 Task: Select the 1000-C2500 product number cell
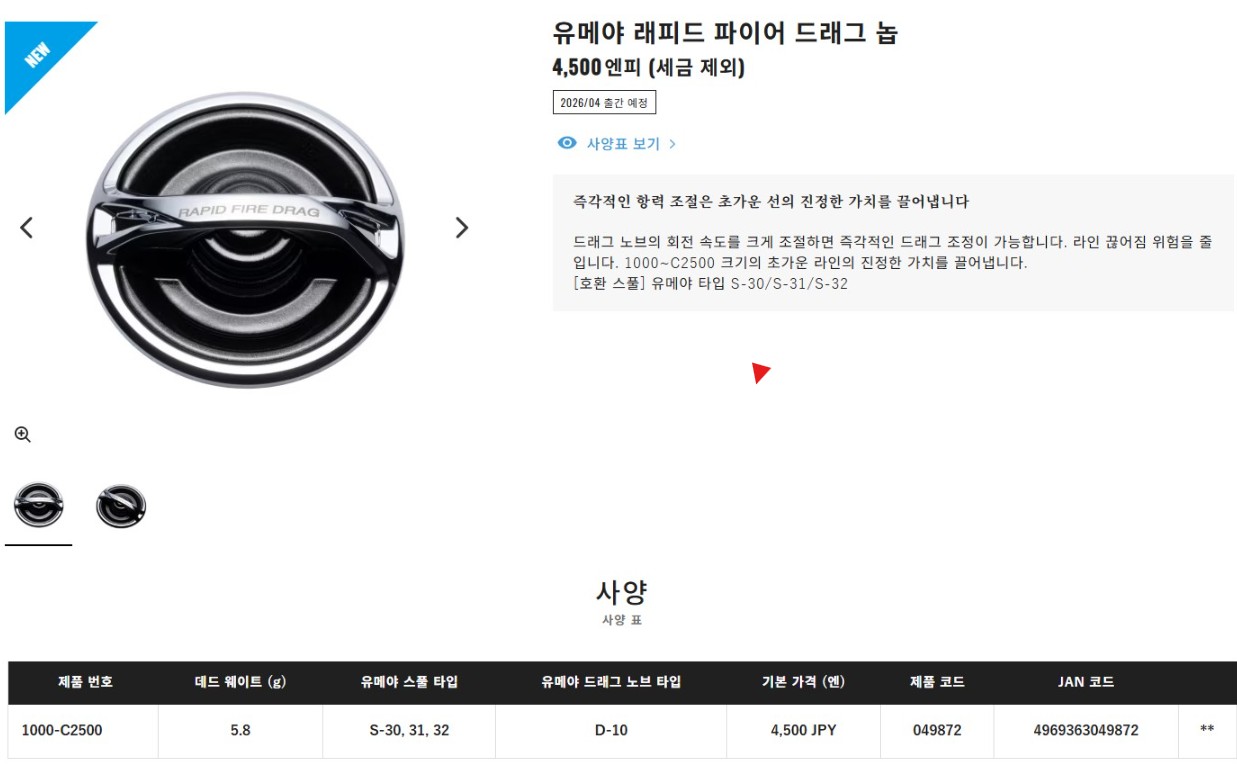62,730
